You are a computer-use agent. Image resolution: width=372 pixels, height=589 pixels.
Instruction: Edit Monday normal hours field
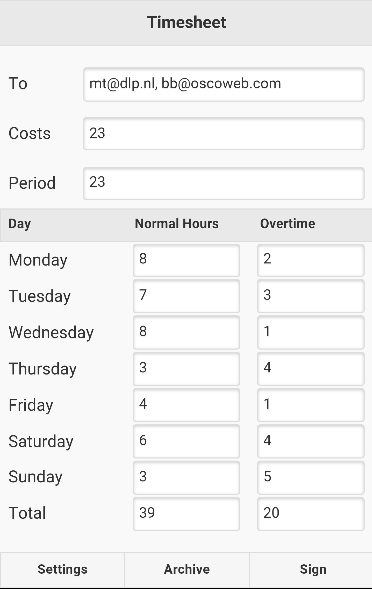pos(186,260)
